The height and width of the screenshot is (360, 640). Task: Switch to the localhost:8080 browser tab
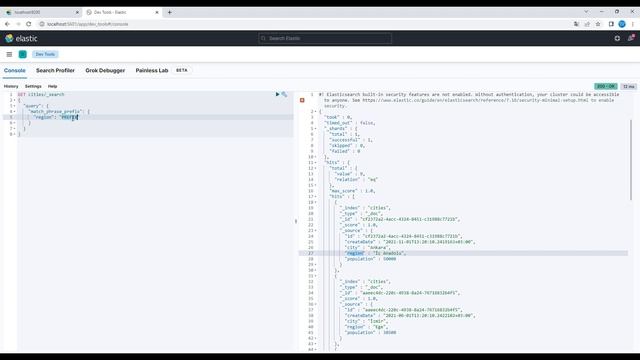41,12
